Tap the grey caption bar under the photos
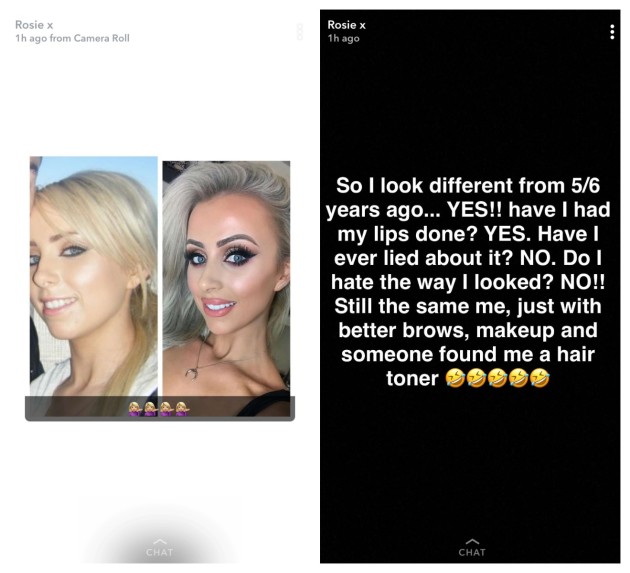This screenshot has height=573, width=630. click(160, 408)
